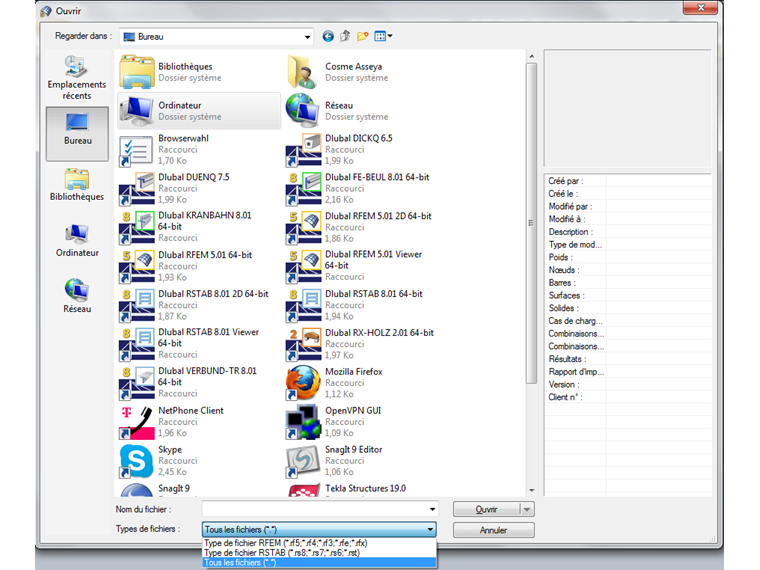Viewport: 760px width, 570px height.
Task: Click the Créé le property row
Action: (x=628, y=193)
